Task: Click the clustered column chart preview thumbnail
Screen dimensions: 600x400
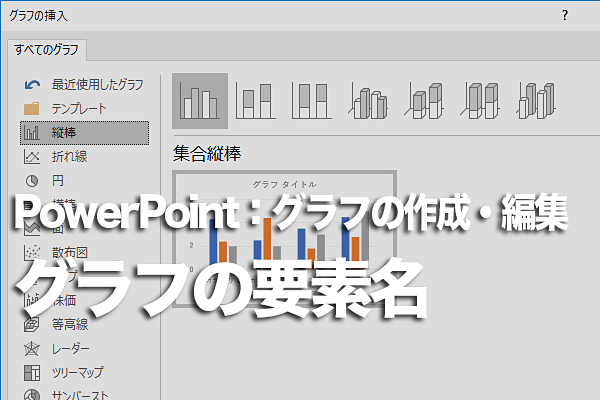Action: (x=284, y=238)
